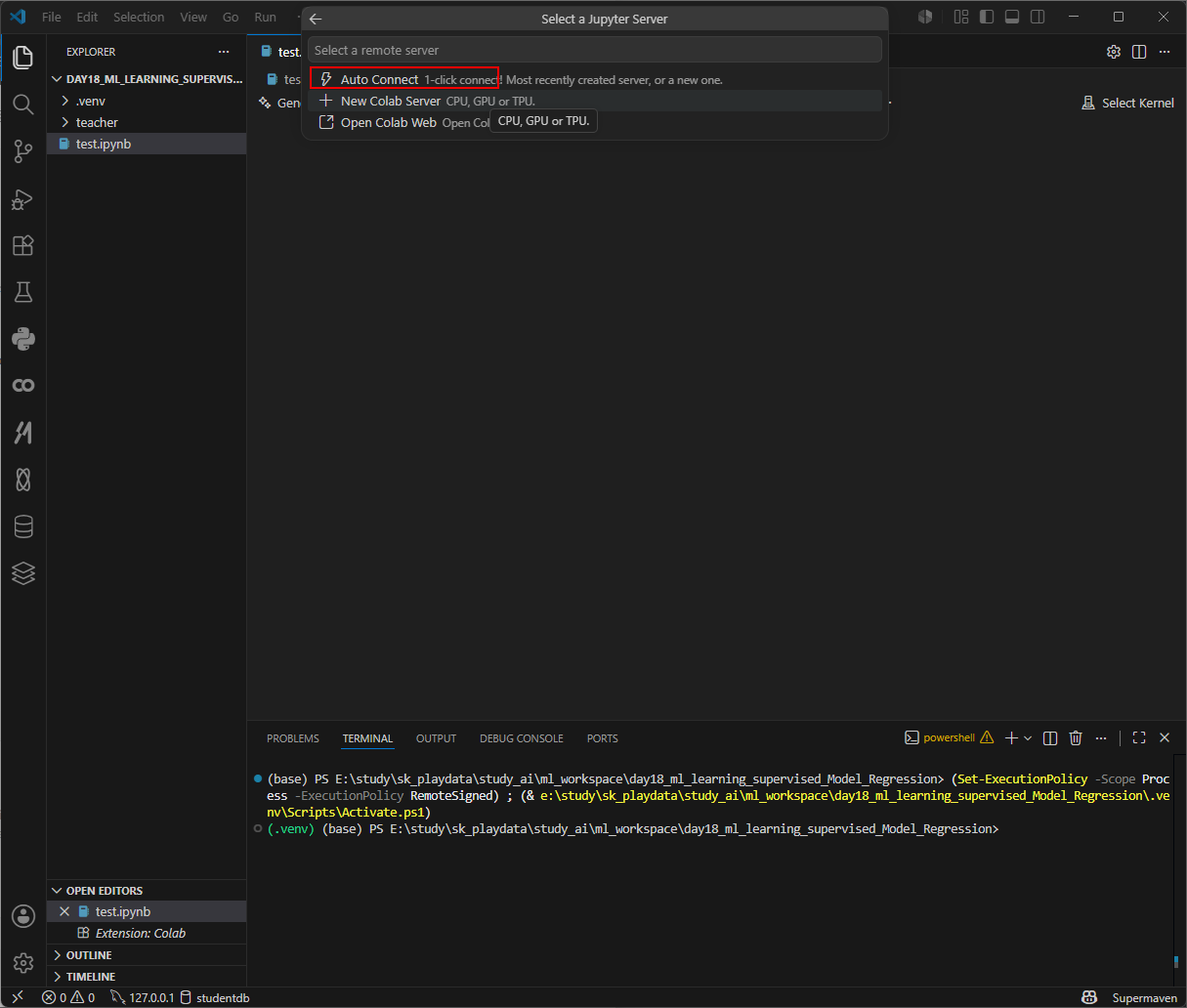Open the studentdb database status item
Screen dimensions: 1187x1008
pyautogui.click(x=215, y=997)
